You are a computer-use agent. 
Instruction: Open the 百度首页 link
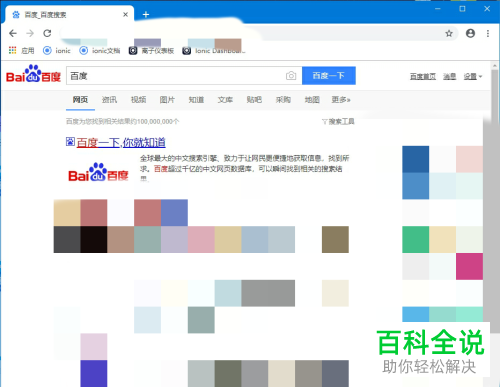click(423, 77)
